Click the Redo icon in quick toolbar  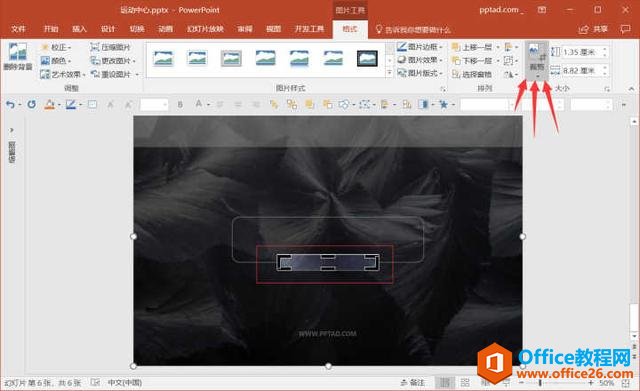pyautogui.click(x=31, y=105)
